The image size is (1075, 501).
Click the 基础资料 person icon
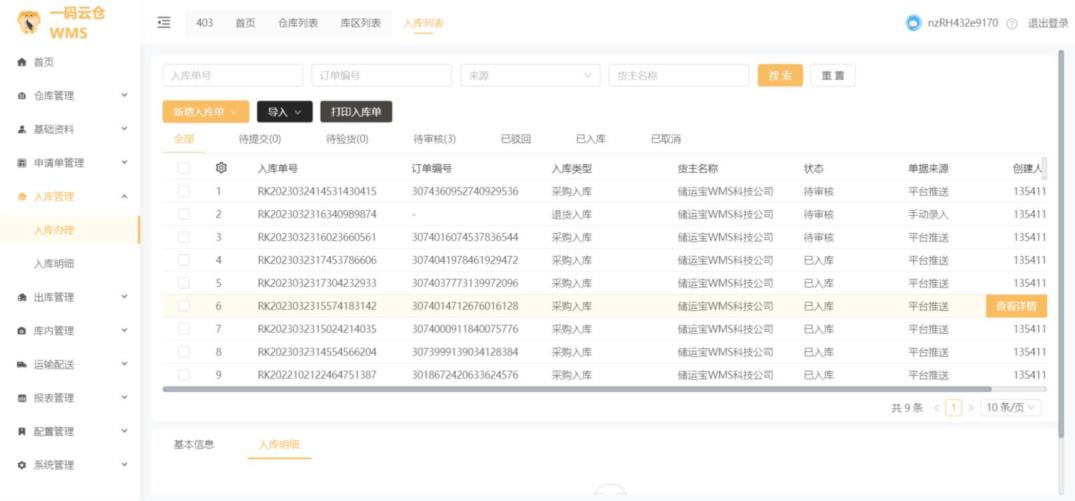21,130
